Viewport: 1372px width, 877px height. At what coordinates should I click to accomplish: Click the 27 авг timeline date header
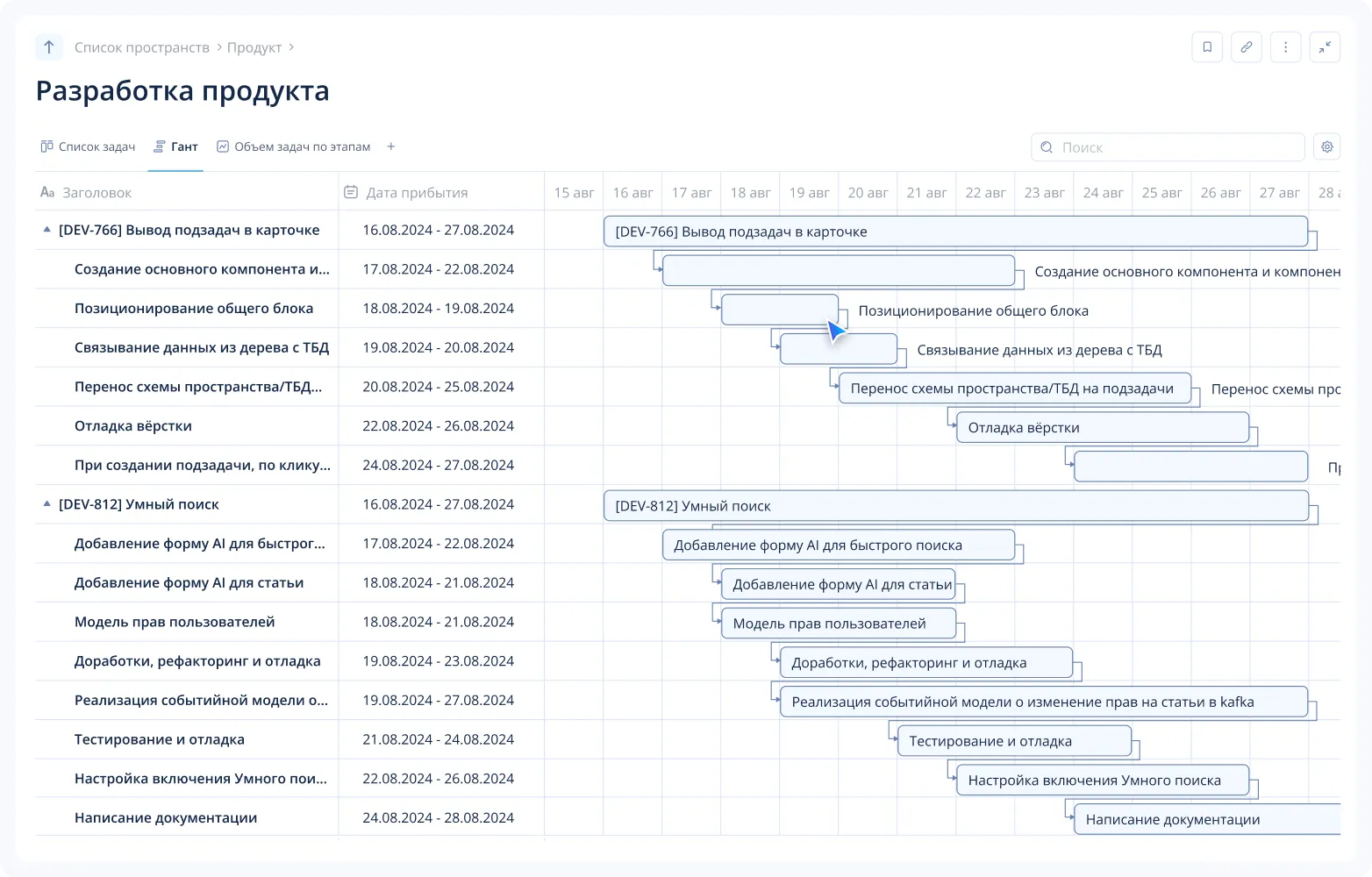tap(1279, 192)
